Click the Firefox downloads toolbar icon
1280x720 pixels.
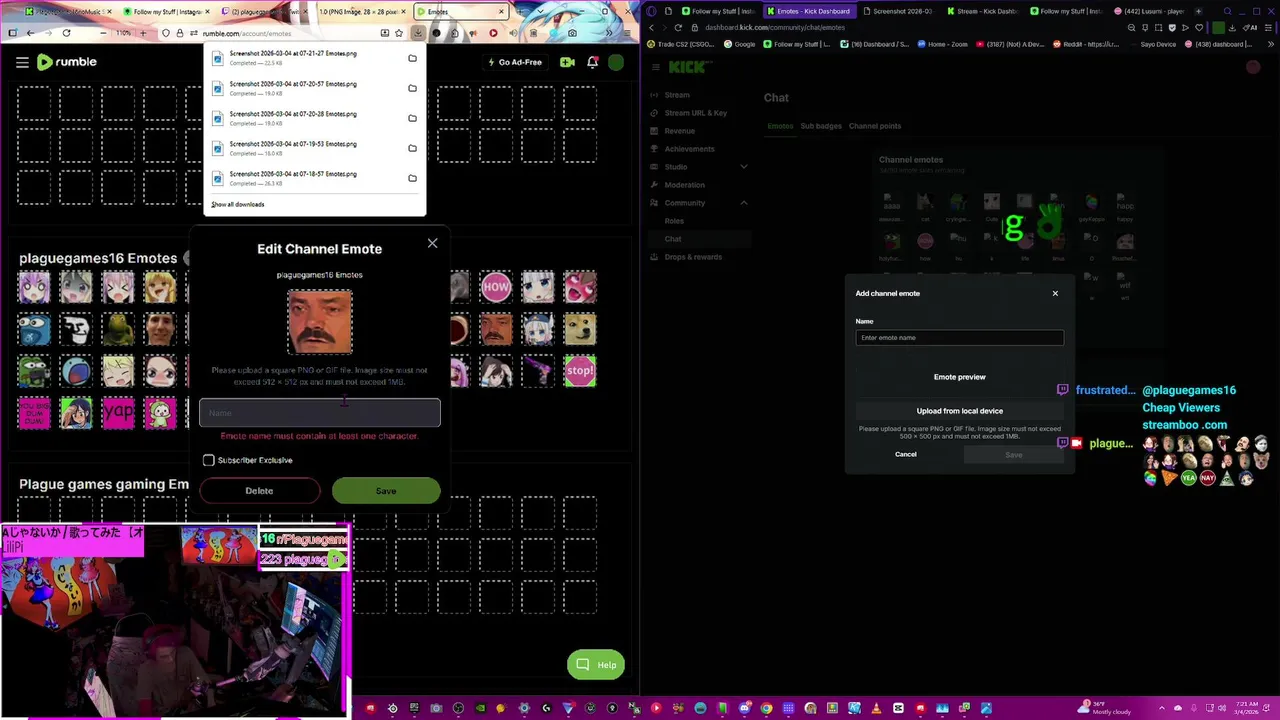pos(418,33)
